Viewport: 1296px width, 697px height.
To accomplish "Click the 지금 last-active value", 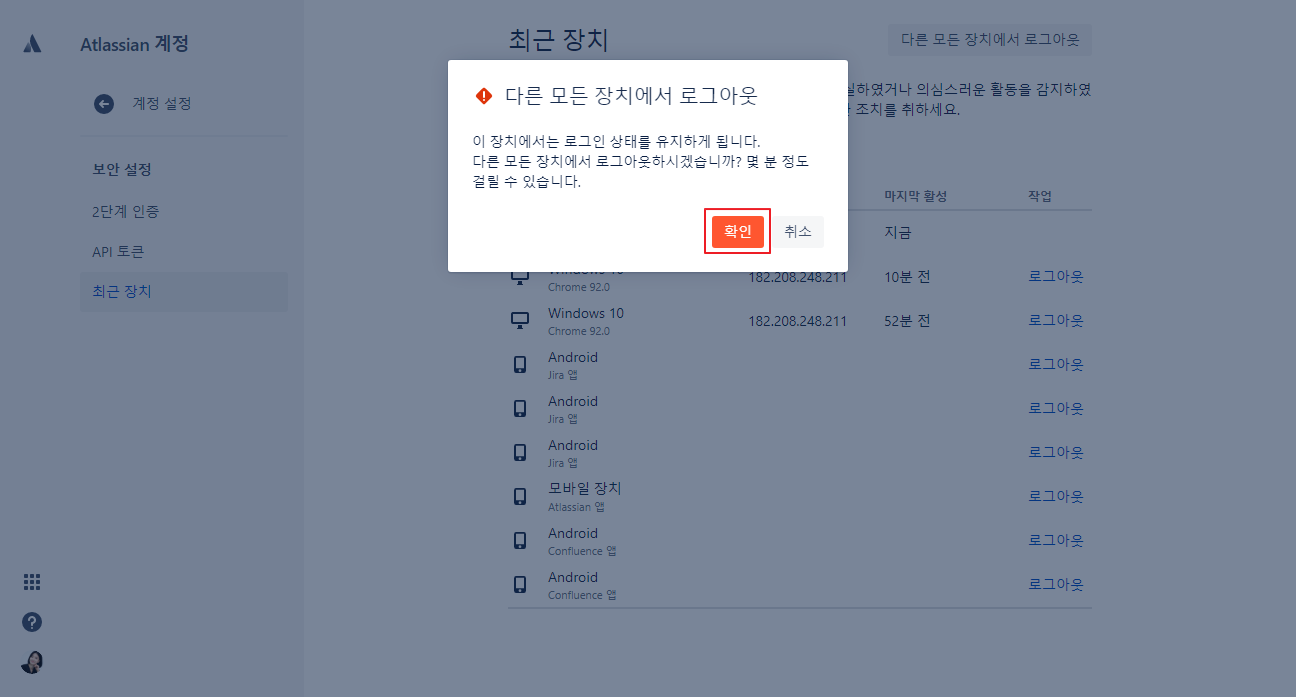I will [898, 232].
